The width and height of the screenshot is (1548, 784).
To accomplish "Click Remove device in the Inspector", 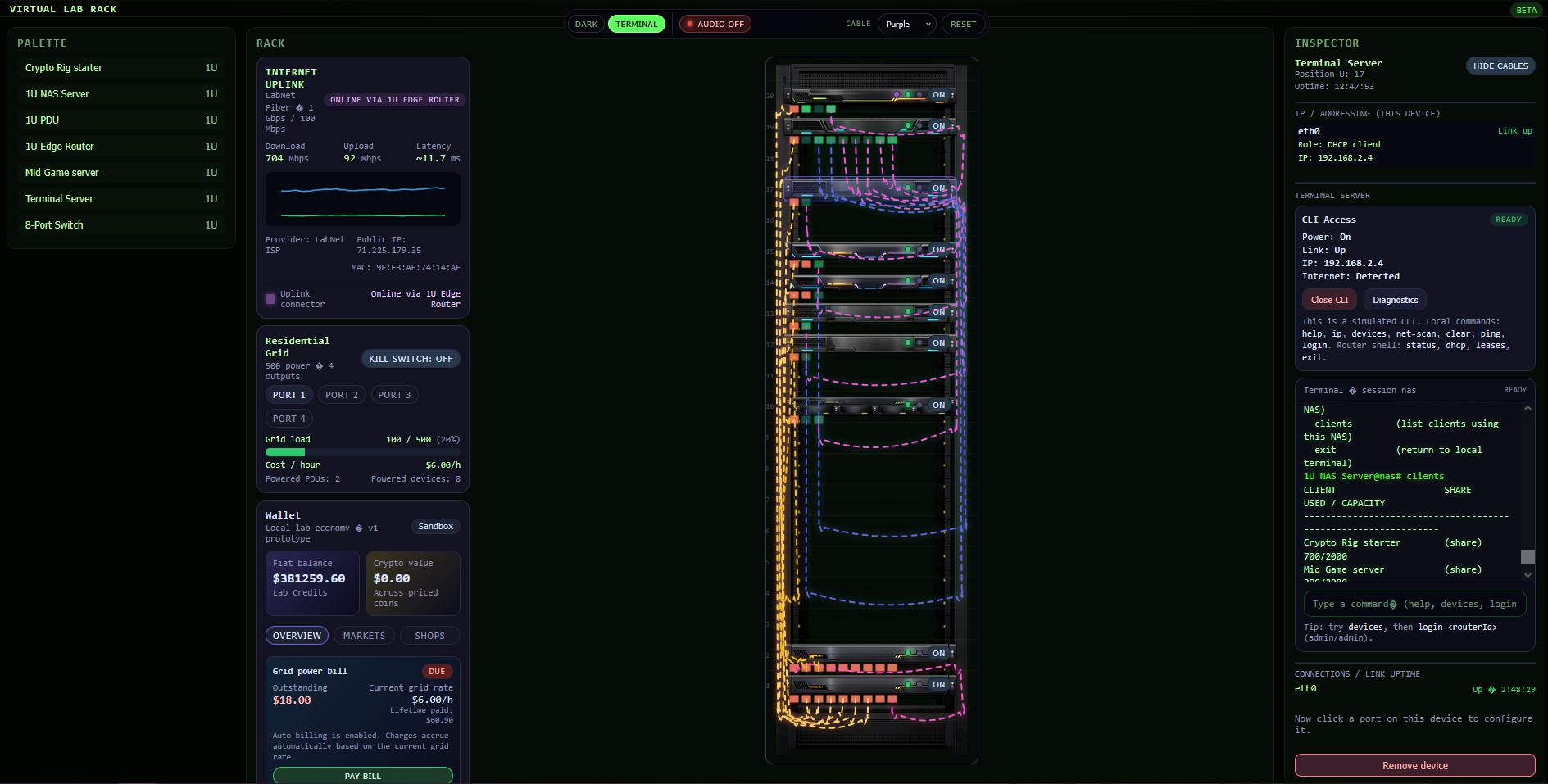I will (1414, 765).
